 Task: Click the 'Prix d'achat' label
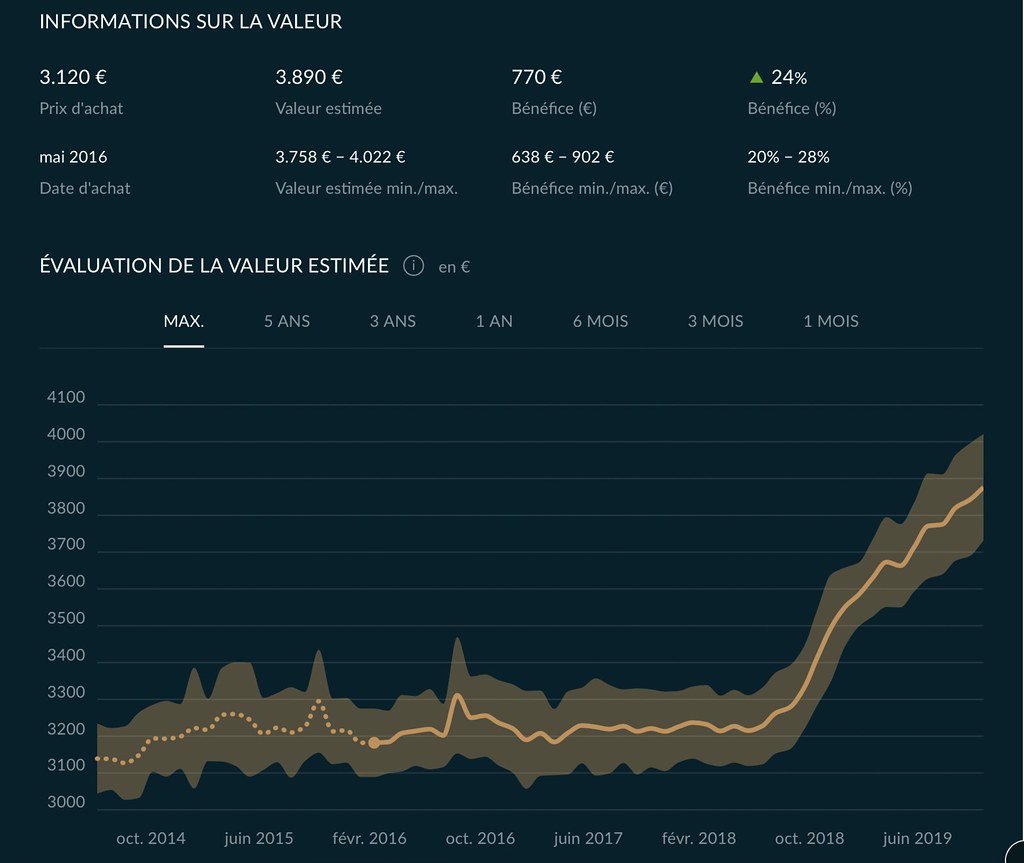[81, 108]
